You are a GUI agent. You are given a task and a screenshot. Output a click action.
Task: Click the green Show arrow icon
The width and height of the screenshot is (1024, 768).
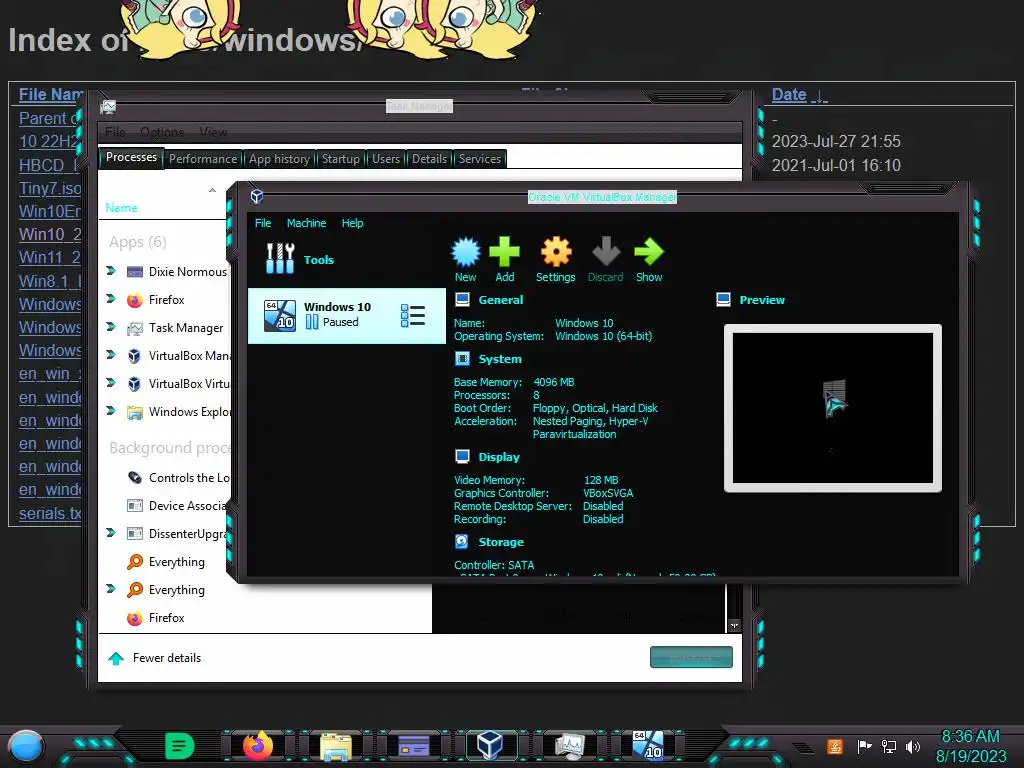click(x=648, y=252)
